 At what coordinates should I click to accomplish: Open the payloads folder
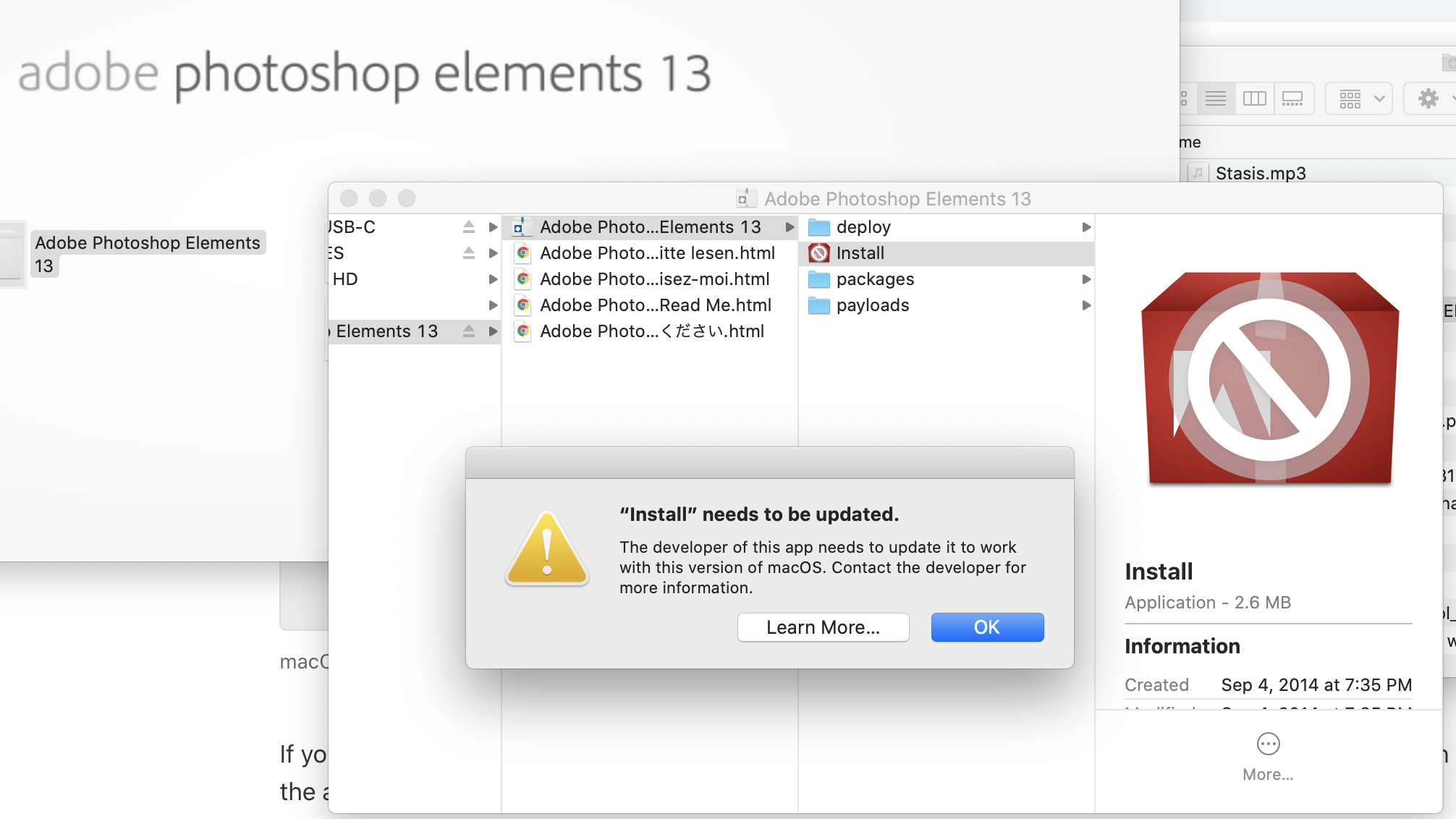pyautogui.click(x=872, y=305)
